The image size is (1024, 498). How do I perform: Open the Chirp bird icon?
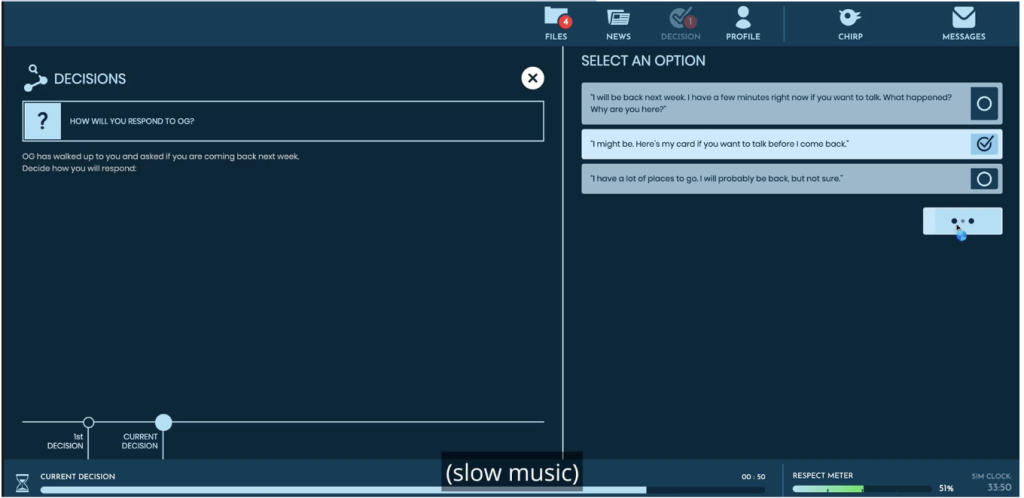pyautogui.click(x=850, y=18)
